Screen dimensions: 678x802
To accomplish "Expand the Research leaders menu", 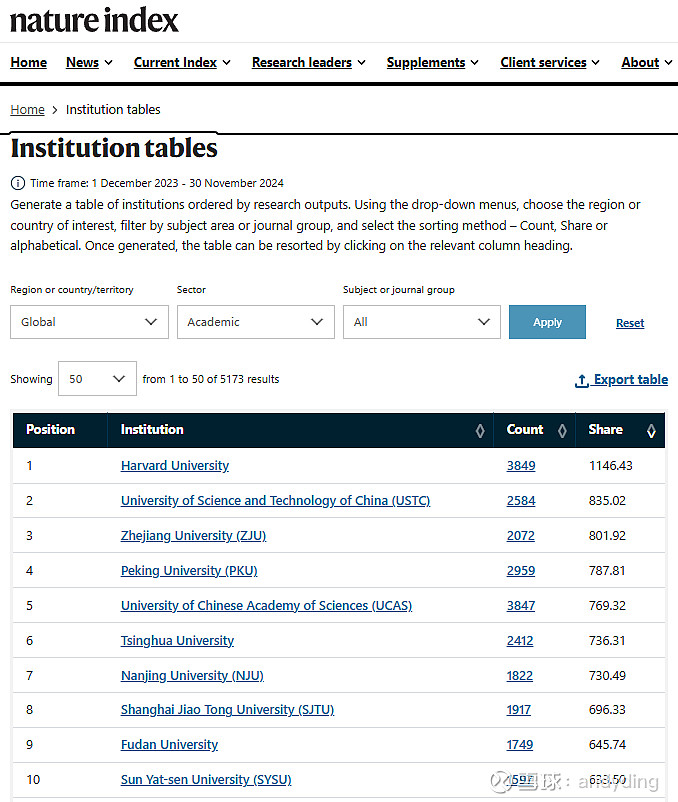I will [x=308, y=62].
